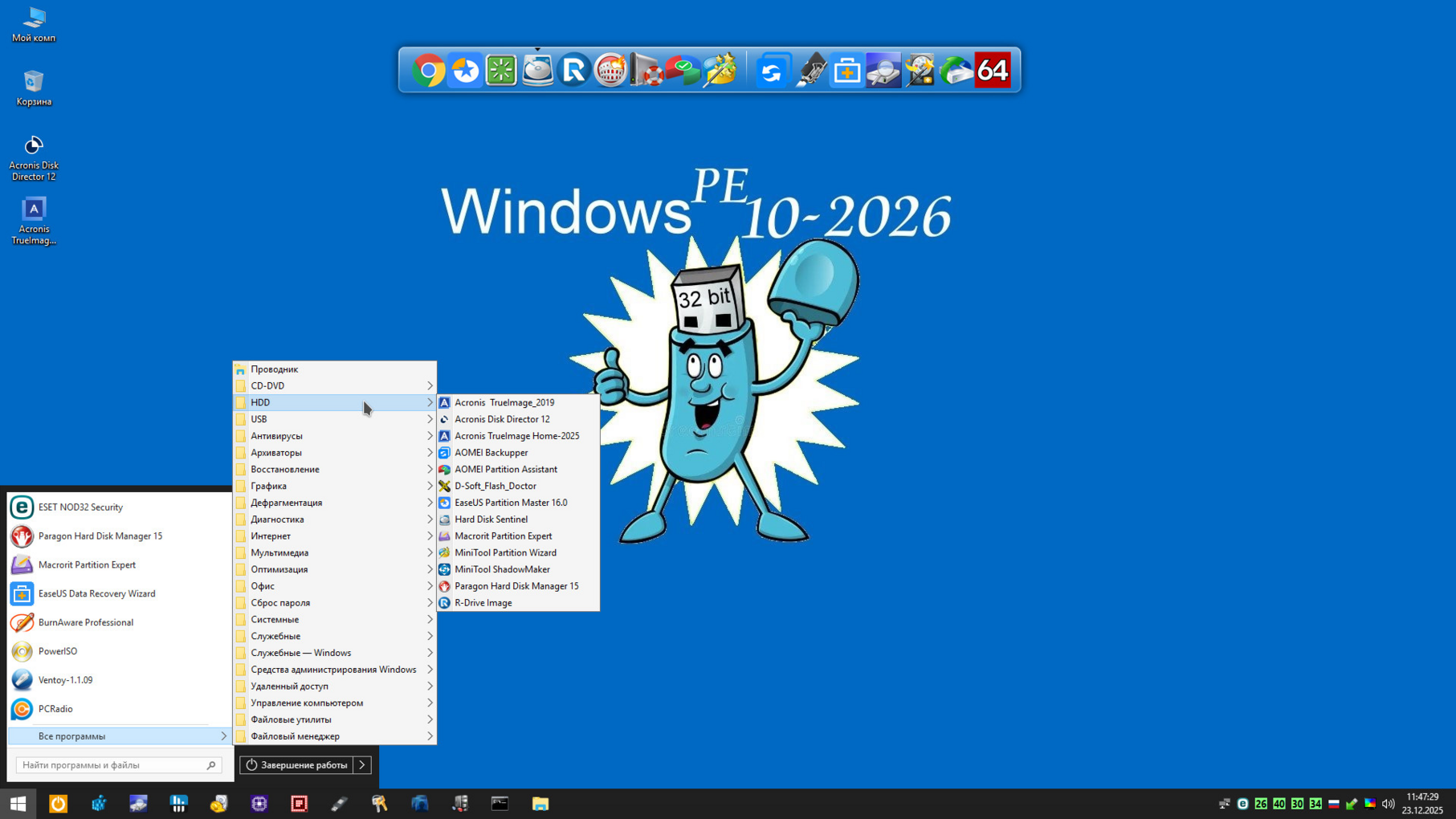Open the File Explorer folder icon on taskbar

tap(540, 803)
